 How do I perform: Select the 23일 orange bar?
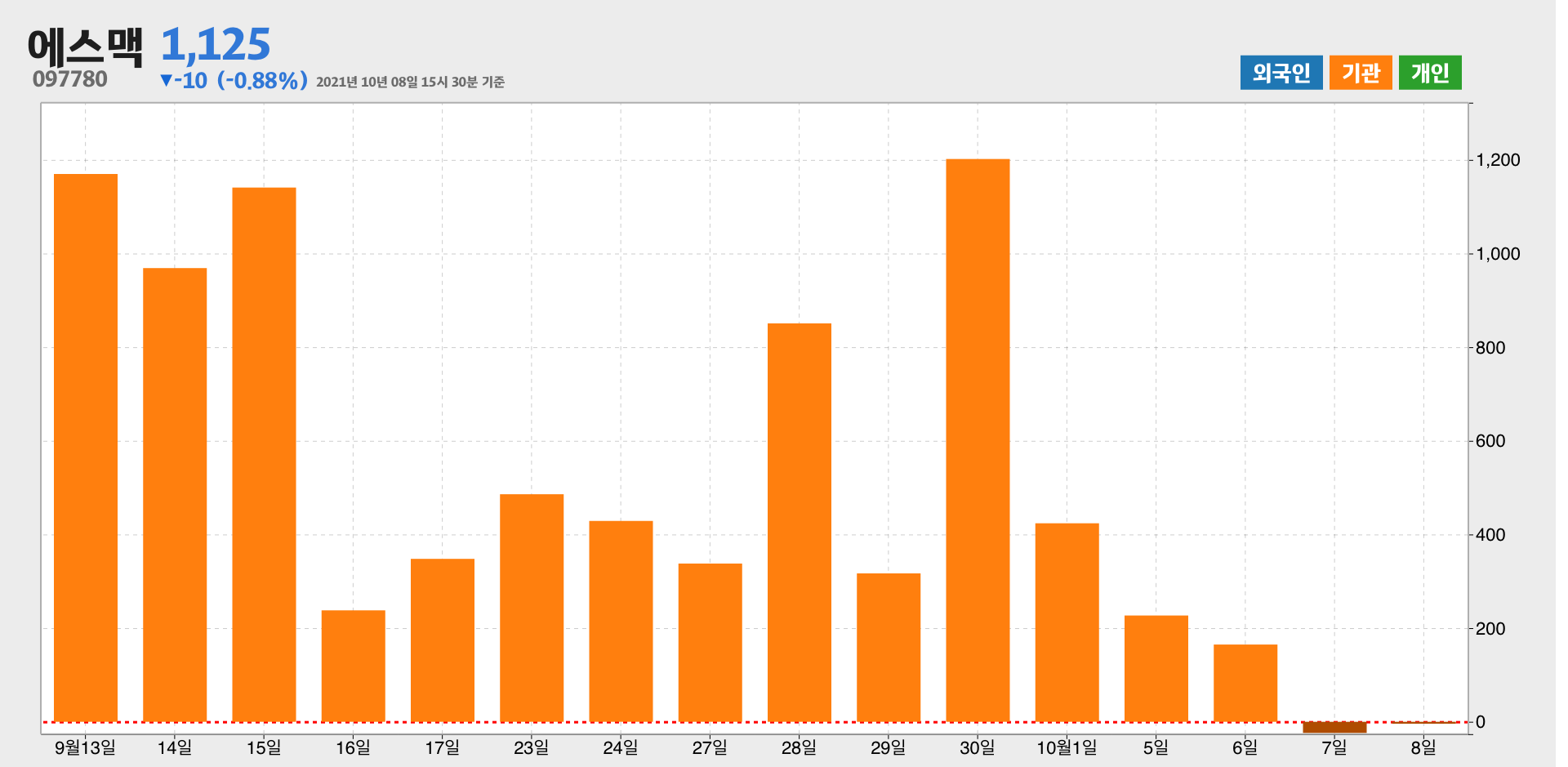tap(532, 608)
